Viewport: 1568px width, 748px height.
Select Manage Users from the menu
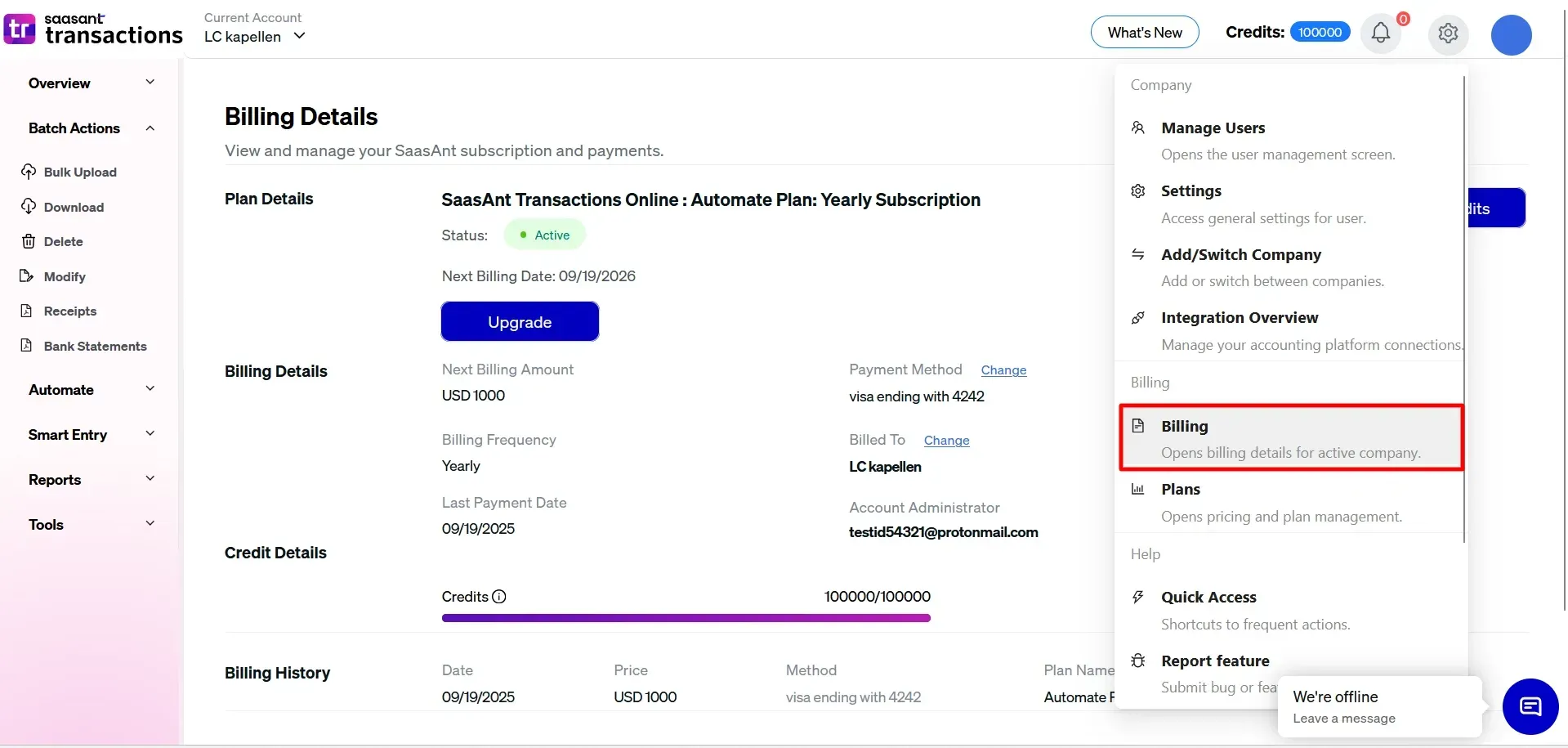click(x=1213, y=128)
